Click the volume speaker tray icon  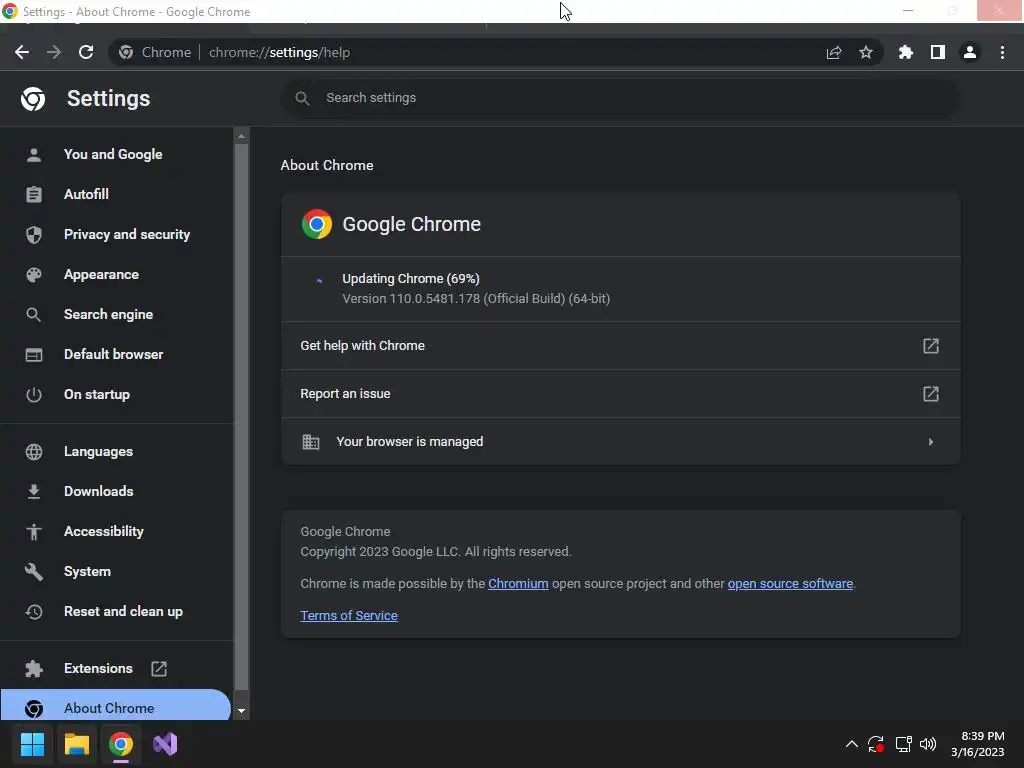pyautogui.click(x=928, y=744)
